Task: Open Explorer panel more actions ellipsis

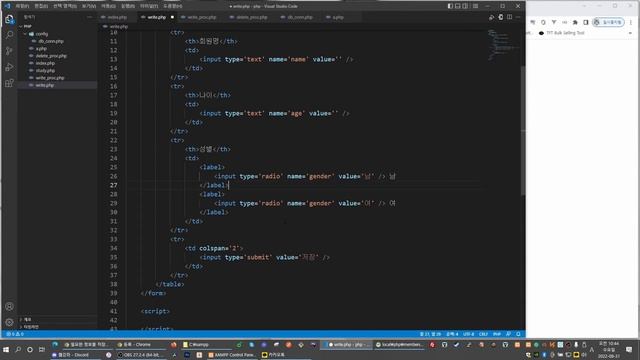Action: [x=89, y=17]
